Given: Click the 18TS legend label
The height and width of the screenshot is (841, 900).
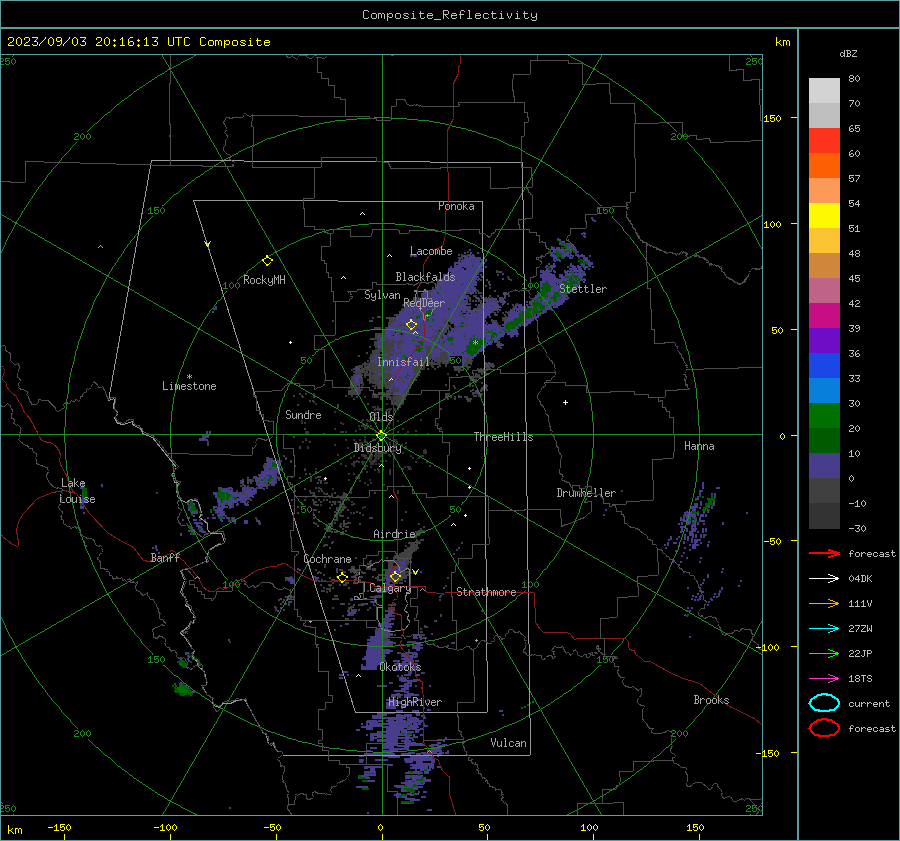Looking at the screenshot, I should pos(860,679).
